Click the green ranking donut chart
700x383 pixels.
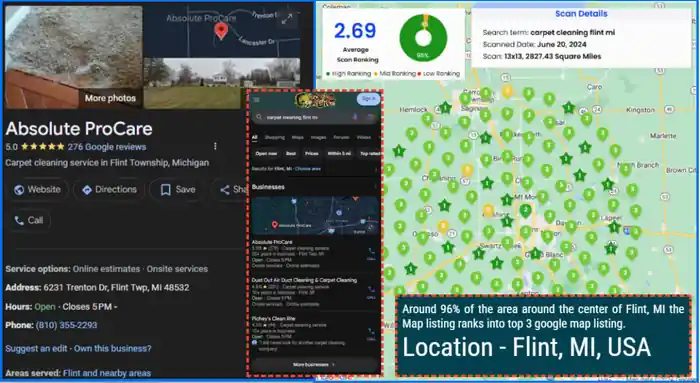[x=423, y=38]
